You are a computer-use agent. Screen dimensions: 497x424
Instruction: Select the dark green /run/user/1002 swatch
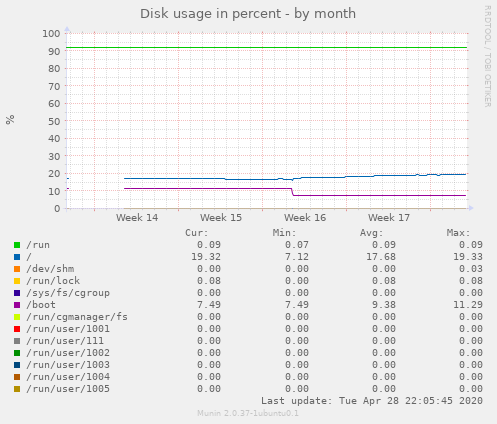point(17,353)
